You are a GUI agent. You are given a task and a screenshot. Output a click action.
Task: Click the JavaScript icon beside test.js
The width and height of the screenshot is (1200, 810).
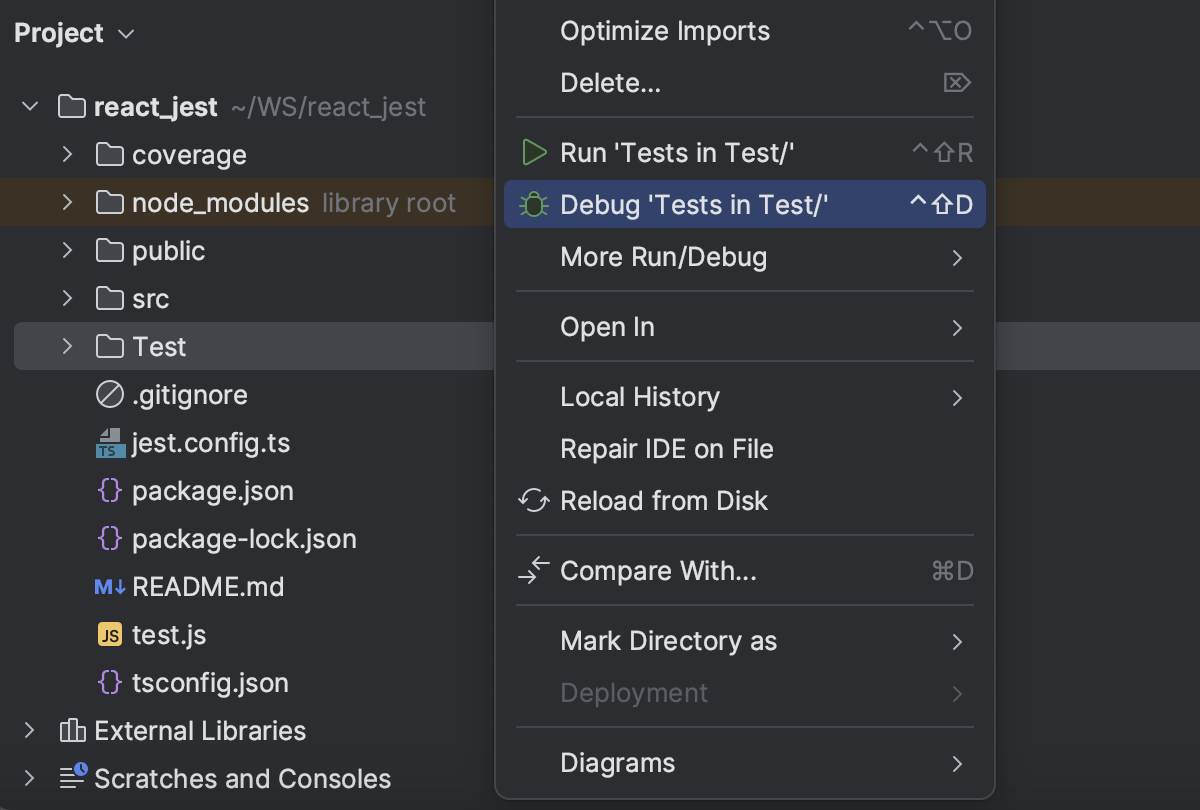coord(112,635)
